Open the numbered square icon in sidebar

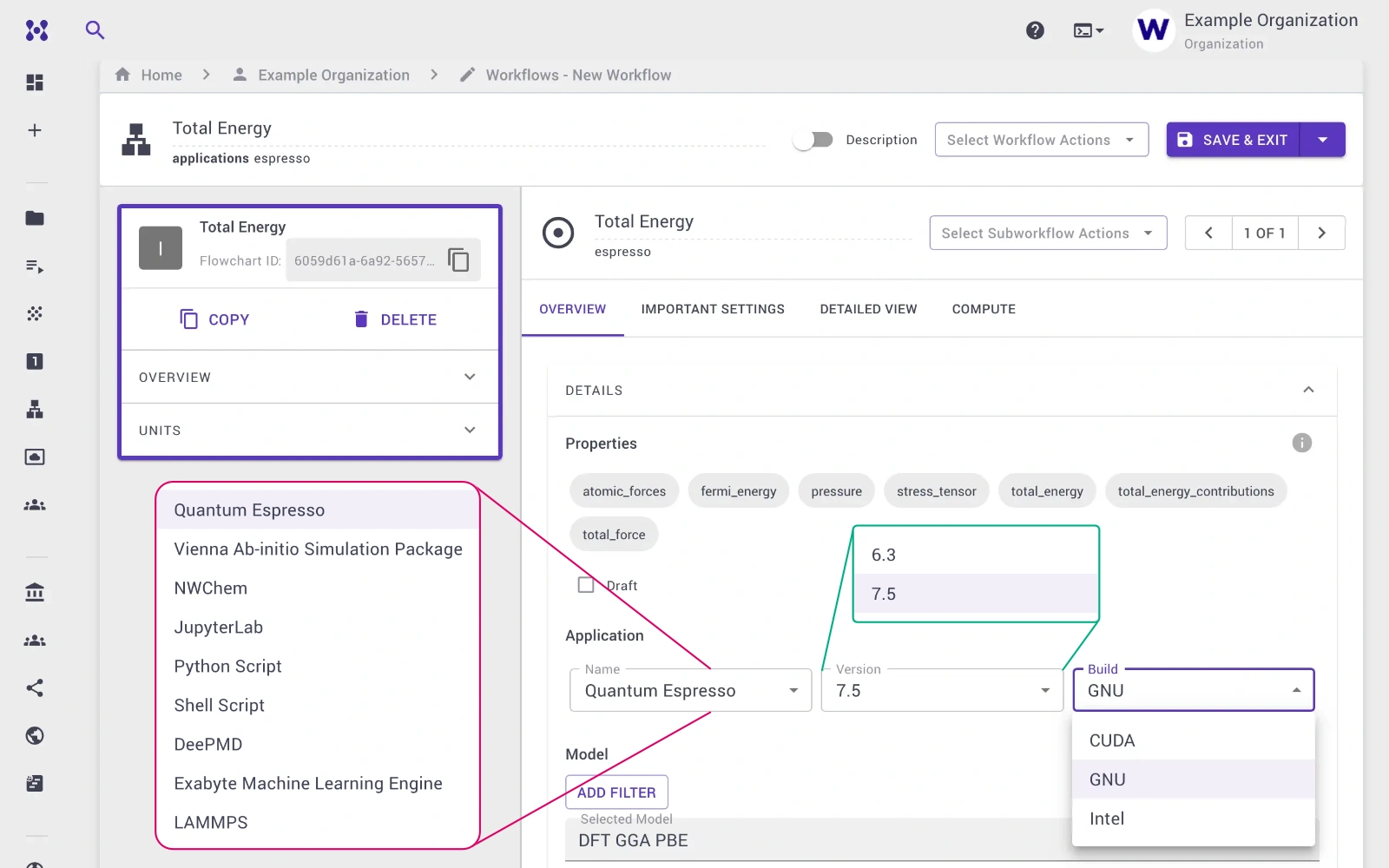pos(35,361)
